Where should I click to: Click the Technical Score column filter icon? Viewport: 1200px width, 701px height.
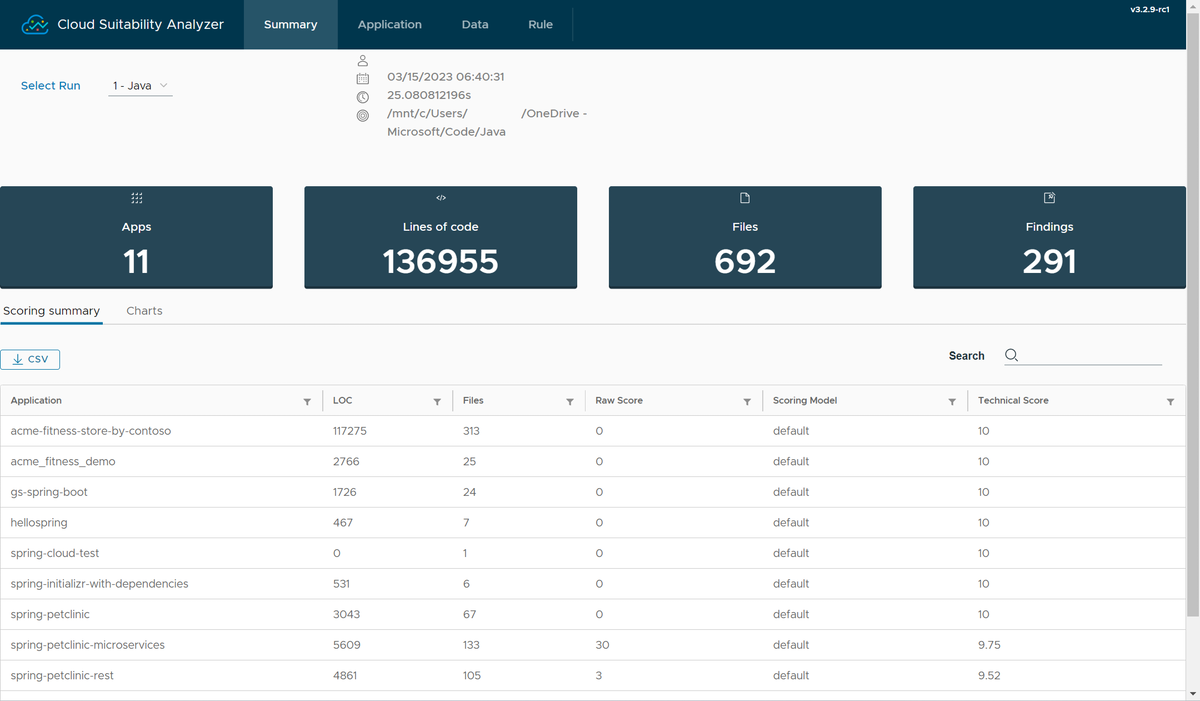pyautogui.click(x=1170, y=401)
